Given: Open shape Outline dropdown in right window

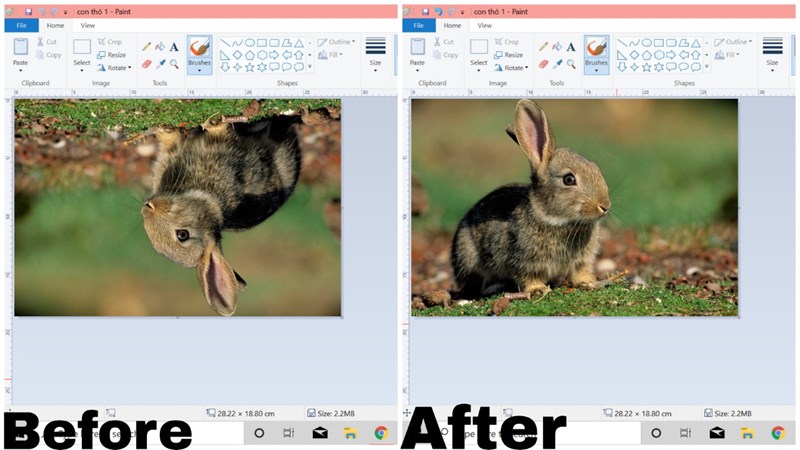Looking at the screenshot, I should click(736, 42).
